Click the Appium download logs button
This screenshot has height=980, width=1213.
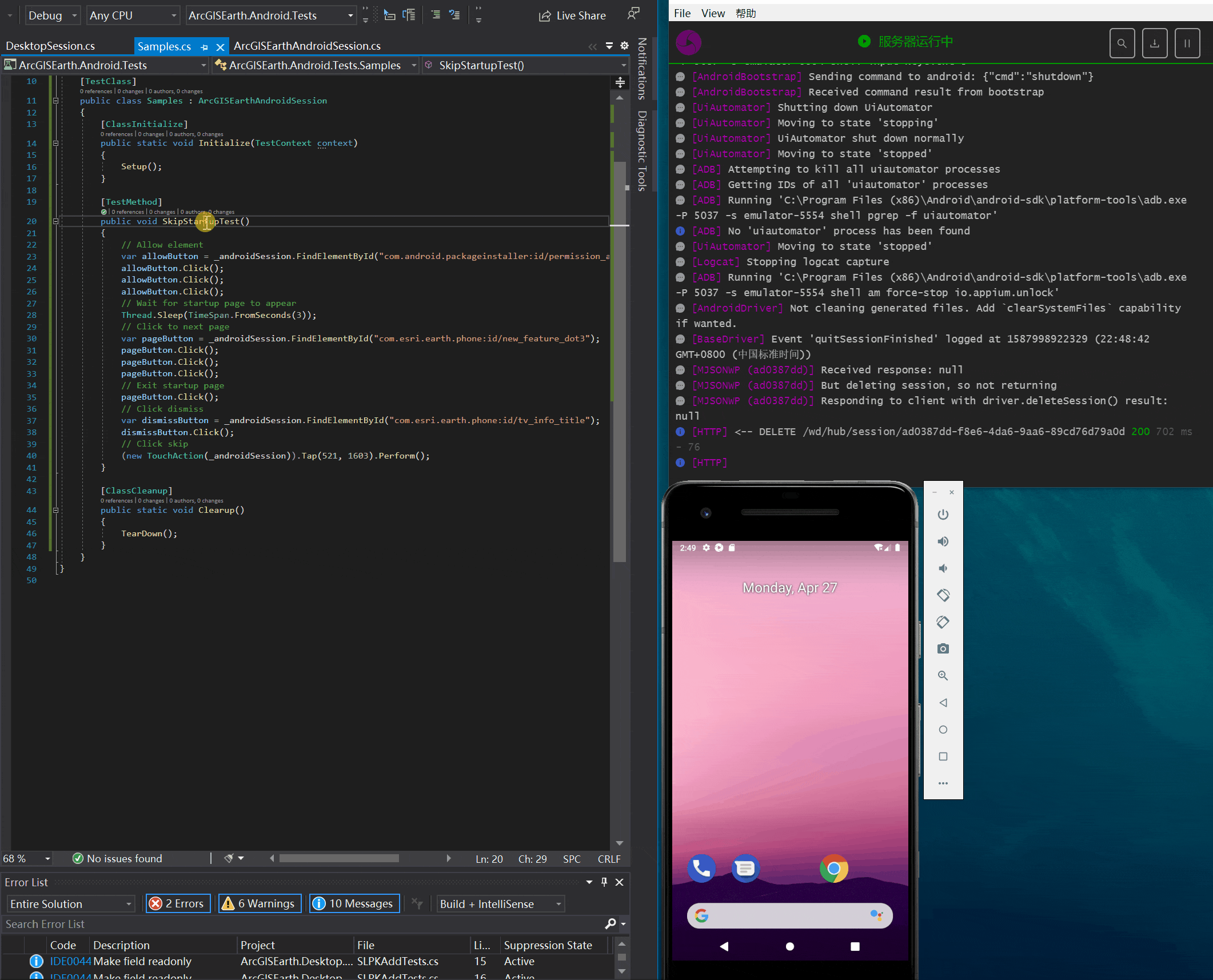coord(1154,43)
